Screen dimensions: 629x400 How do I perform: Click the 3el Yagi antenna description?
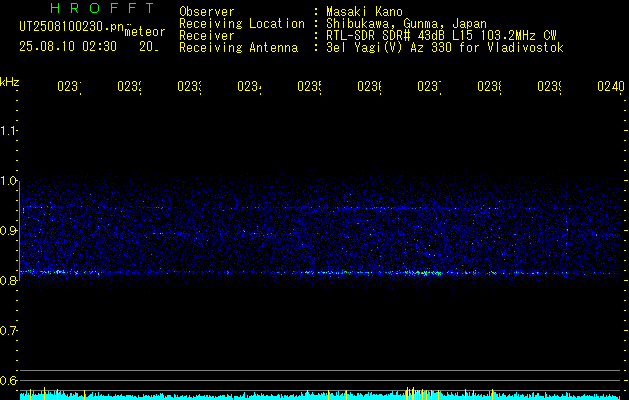(x=445, y=48)
